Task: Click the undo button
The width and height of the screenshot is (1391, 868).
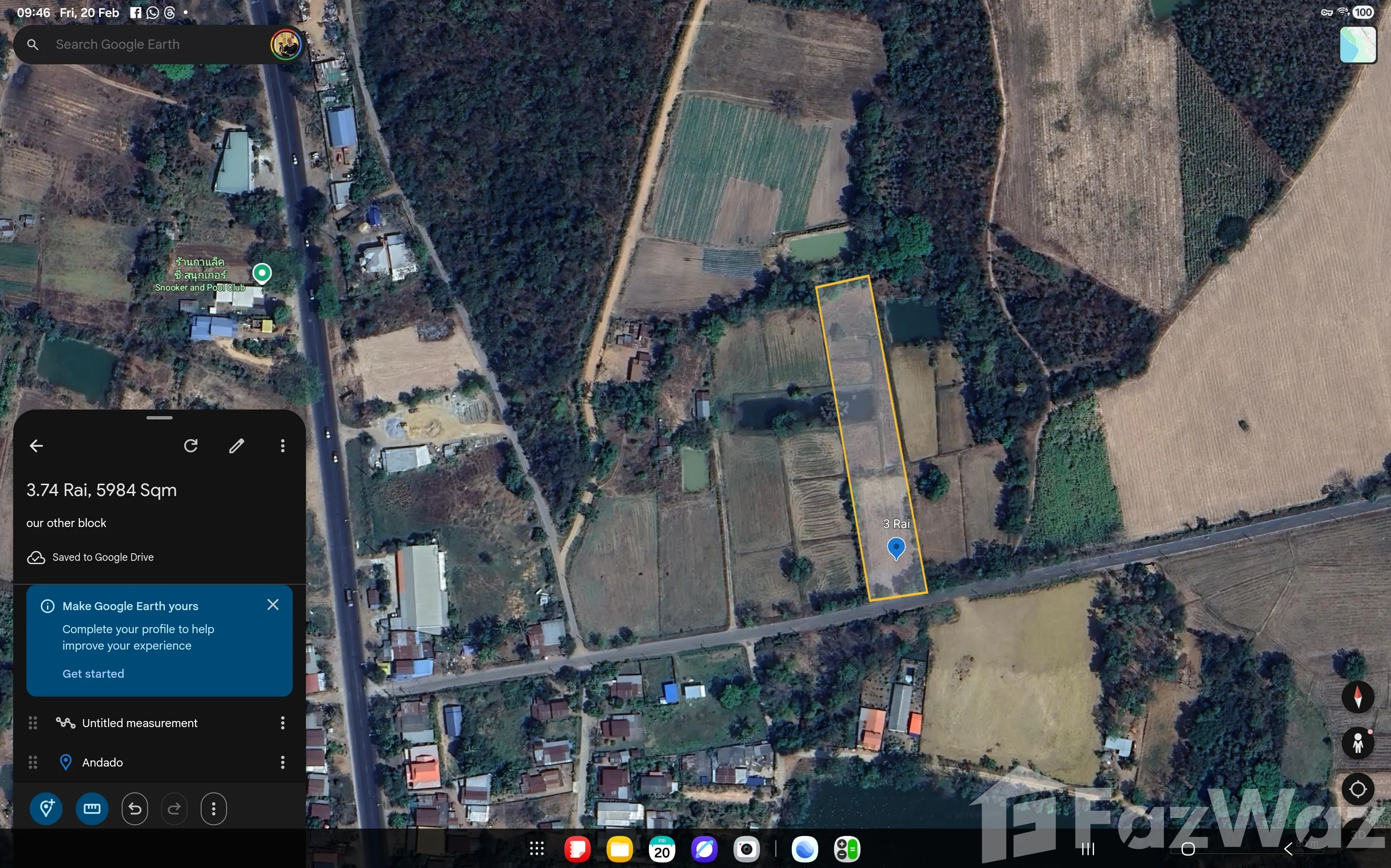Action: pyautogui.click(x=135, y=809)
